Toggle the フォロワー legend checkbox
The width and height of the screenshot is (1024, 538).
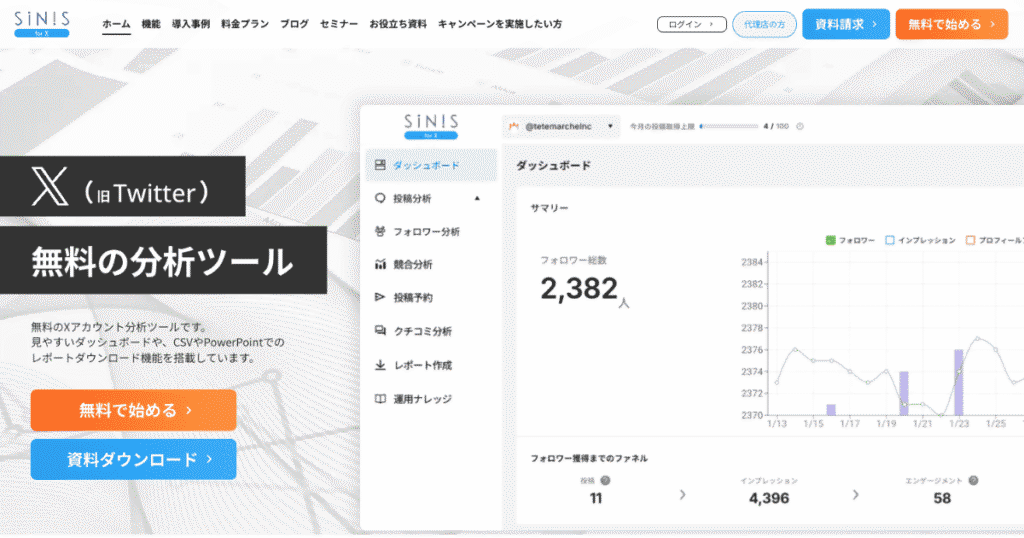coord(831,240)
